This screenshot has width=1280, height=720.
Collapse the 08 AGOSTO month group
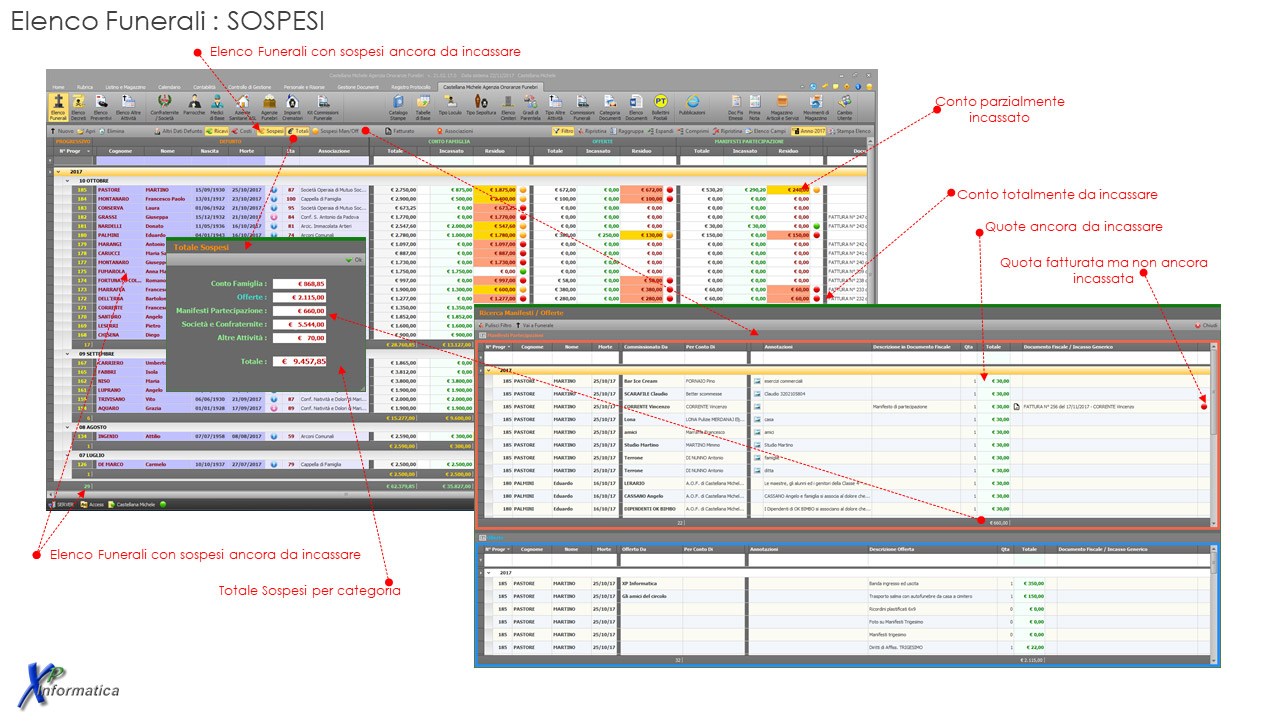click(x=69, y=427)
